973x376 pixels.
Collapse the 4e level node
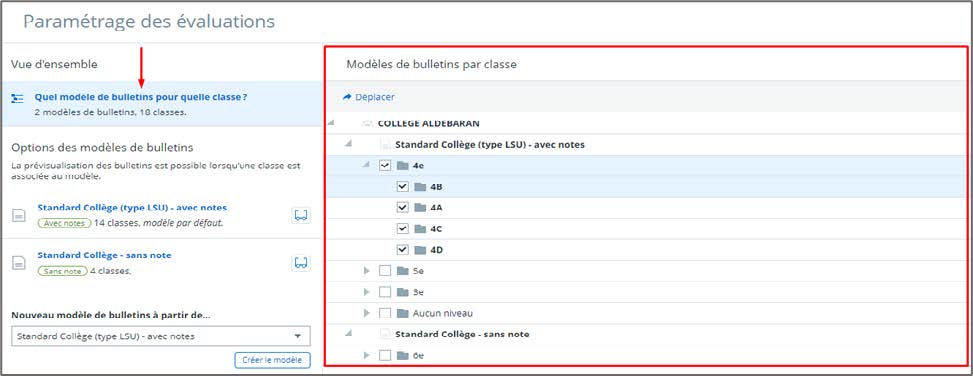coord(366,164)
